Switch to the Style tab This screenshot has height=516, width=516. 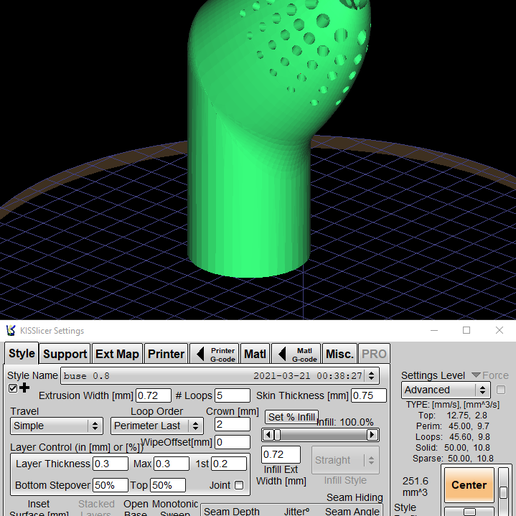[22, 353]
